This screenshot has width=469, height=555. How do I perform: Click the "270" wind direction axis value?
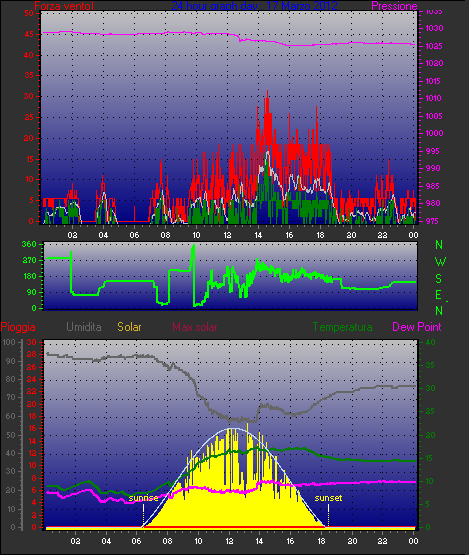[29, 261]
